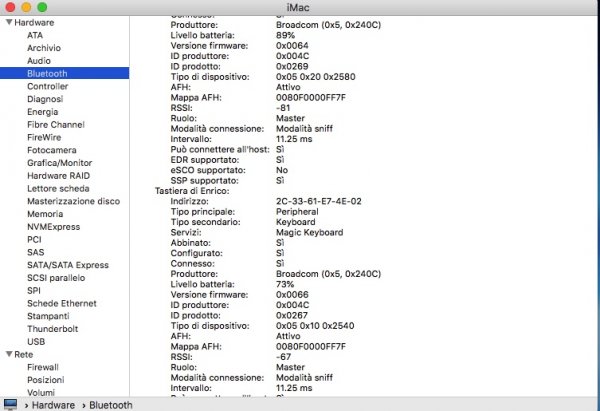Collapse the Rete section triangle
The height and width of the screenshot is (411, 600).
pos(9,354)
